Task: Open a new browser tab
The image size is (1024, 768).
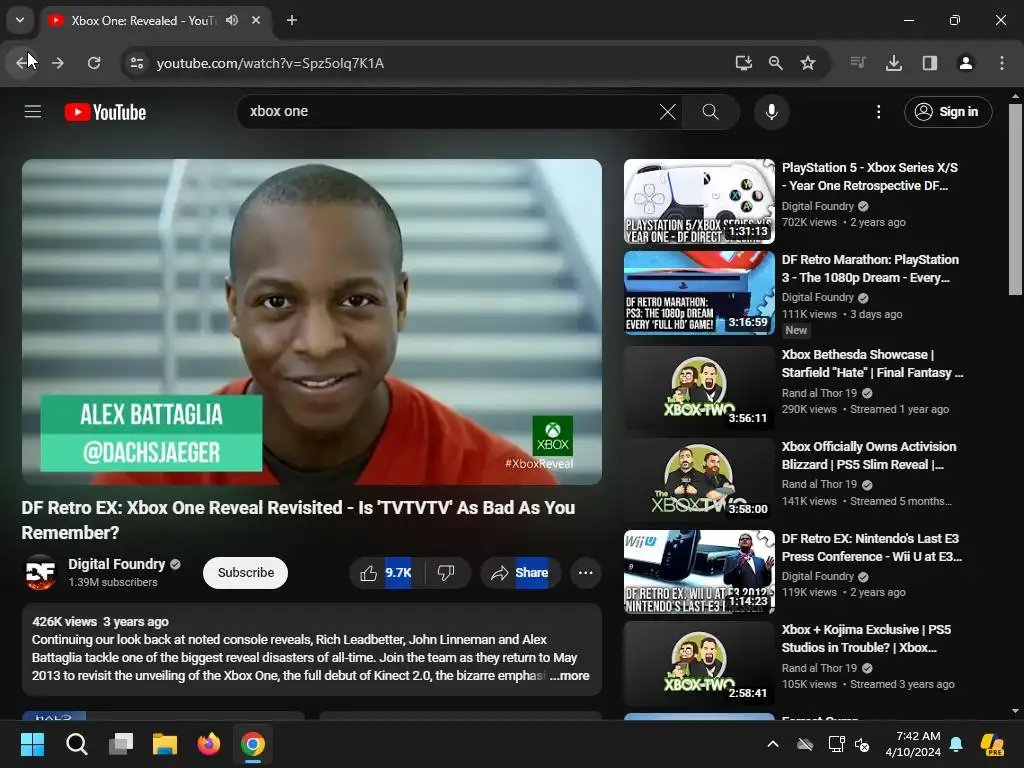Action: (292, 20)
